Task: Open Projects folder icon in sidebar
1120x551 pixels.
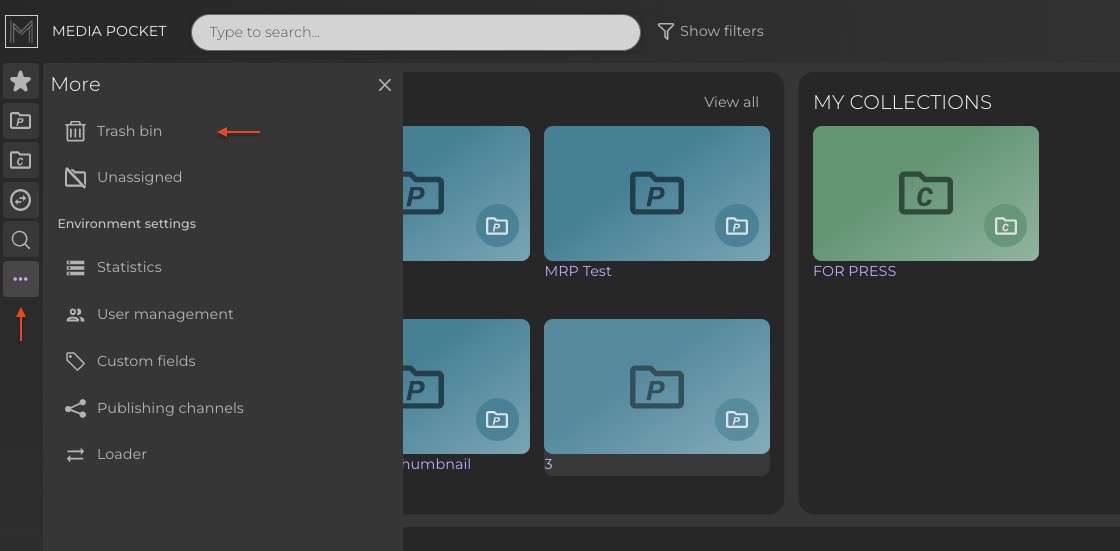Action: click(x=21, y=121)
